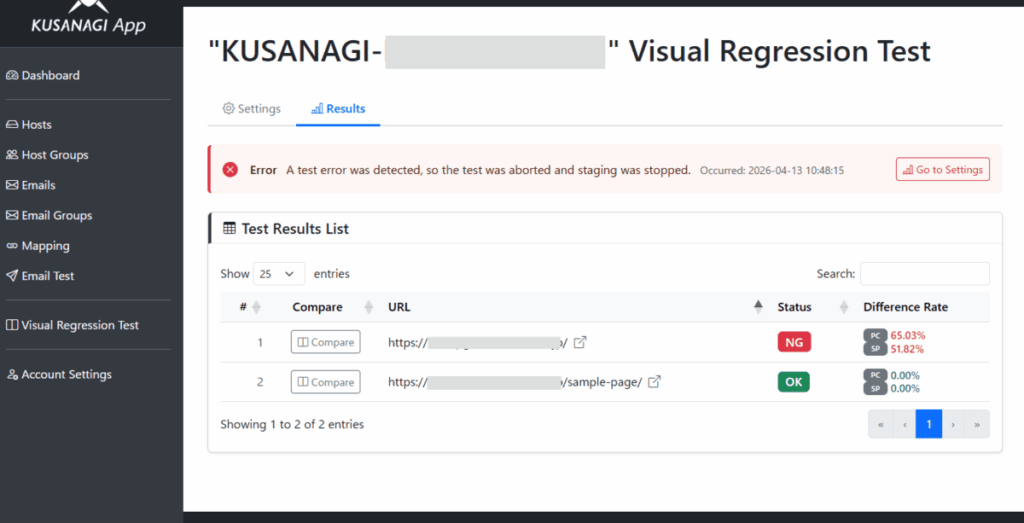
Task: Click into the Search input field
Action: coord(924,273)
